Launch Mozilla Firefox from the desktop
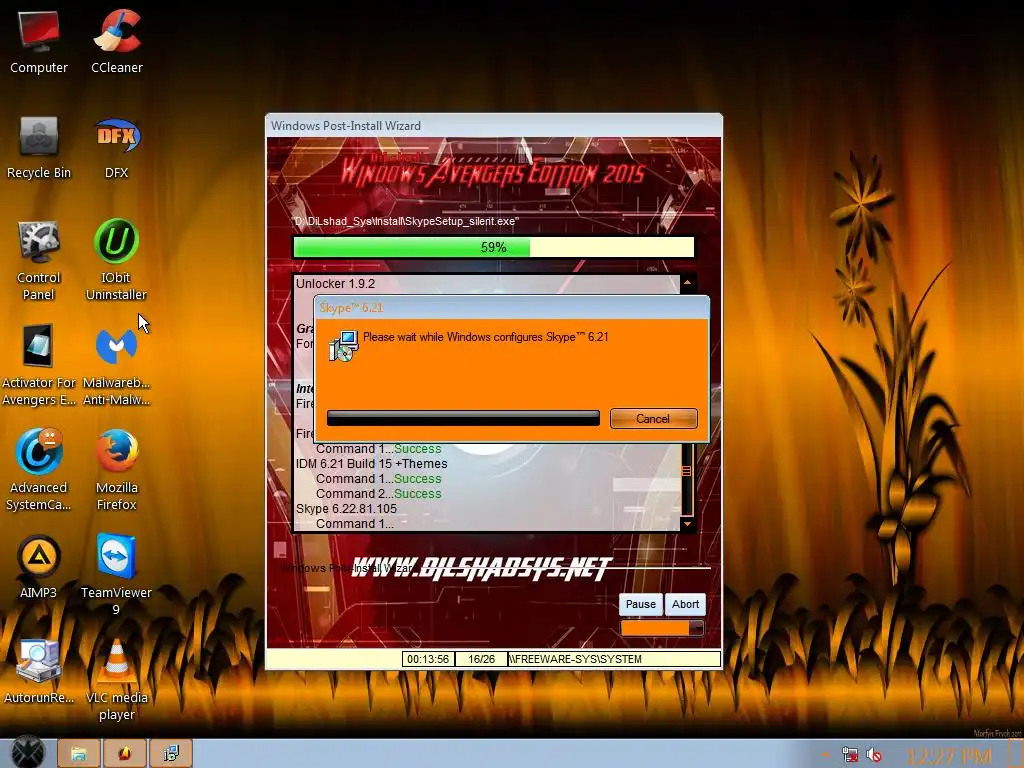The height and width of the screenshot is (768, 1024). (117, 470)
